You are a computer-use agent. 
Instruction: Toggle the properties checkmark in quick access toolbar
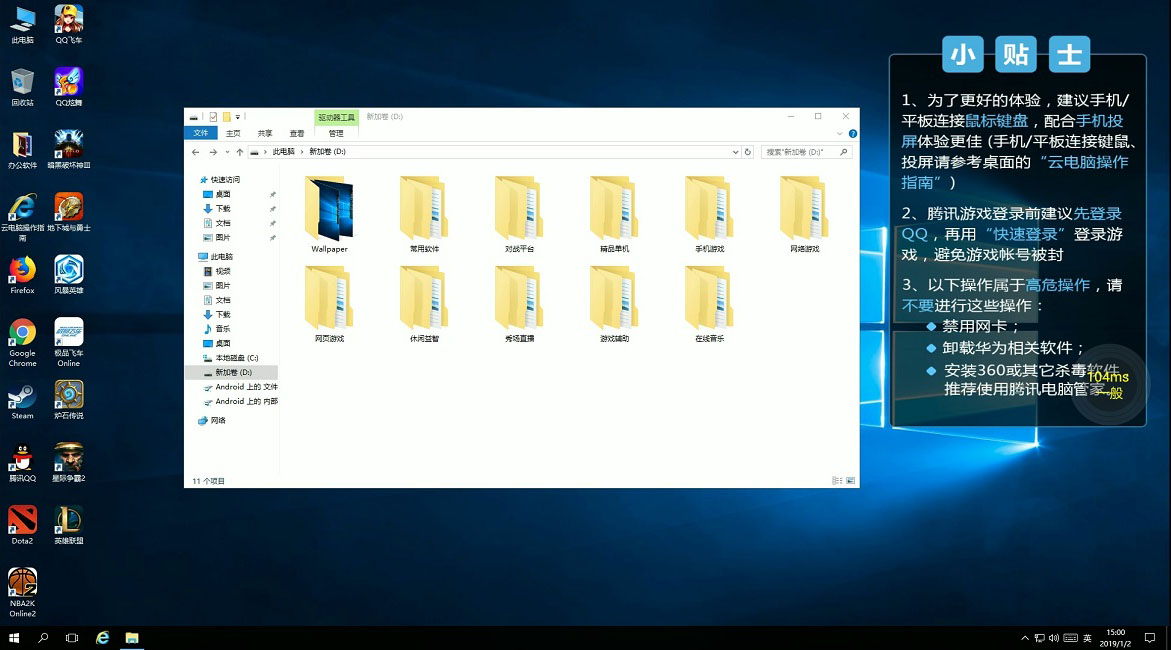tap(213, 117)
